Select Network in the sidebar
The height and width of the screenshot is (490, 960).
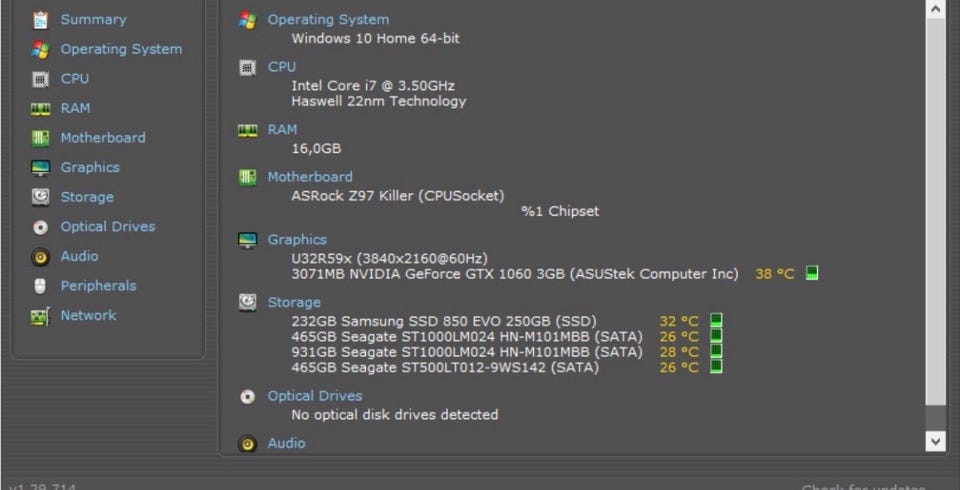[x=88, y=315]
